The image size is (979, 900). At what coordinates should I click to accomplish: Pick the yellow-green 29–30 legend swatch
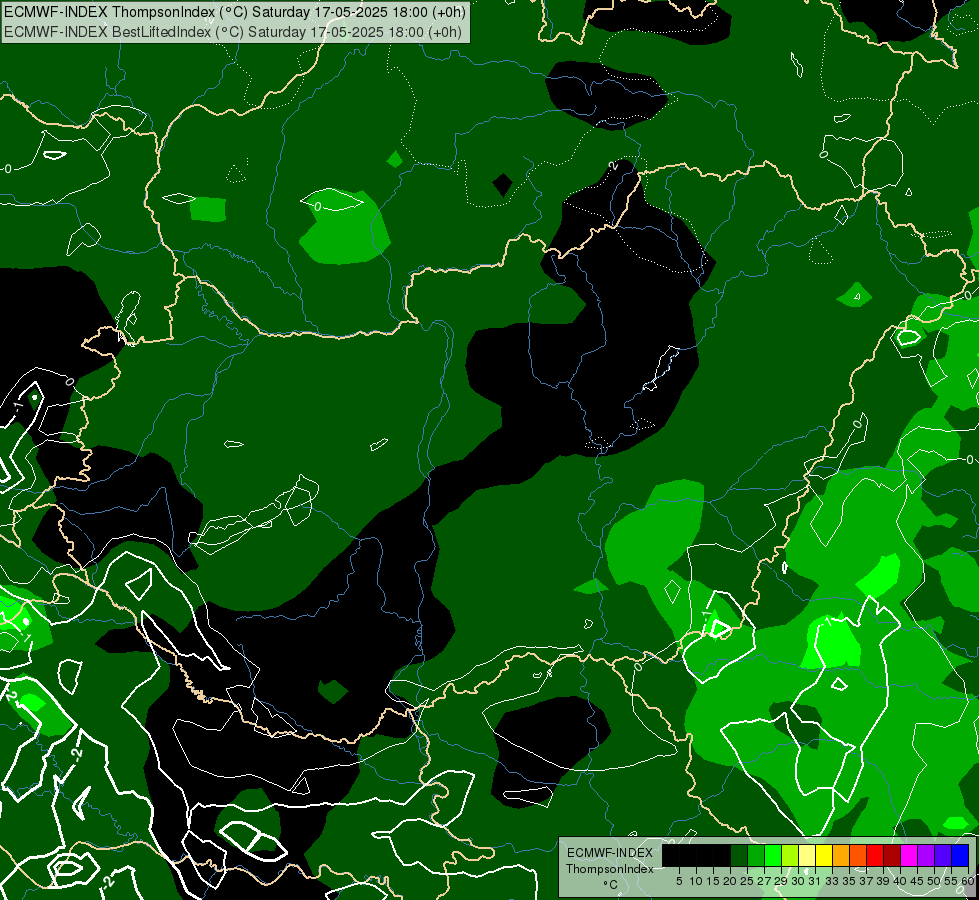pos(790,855)
